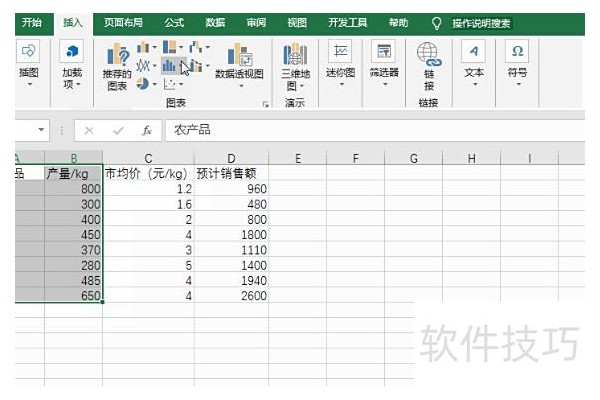The width and height of the screenshot is (600, 400).
Task: Click the 市均价(元/kg) header cell
Action: pos(148,173)
